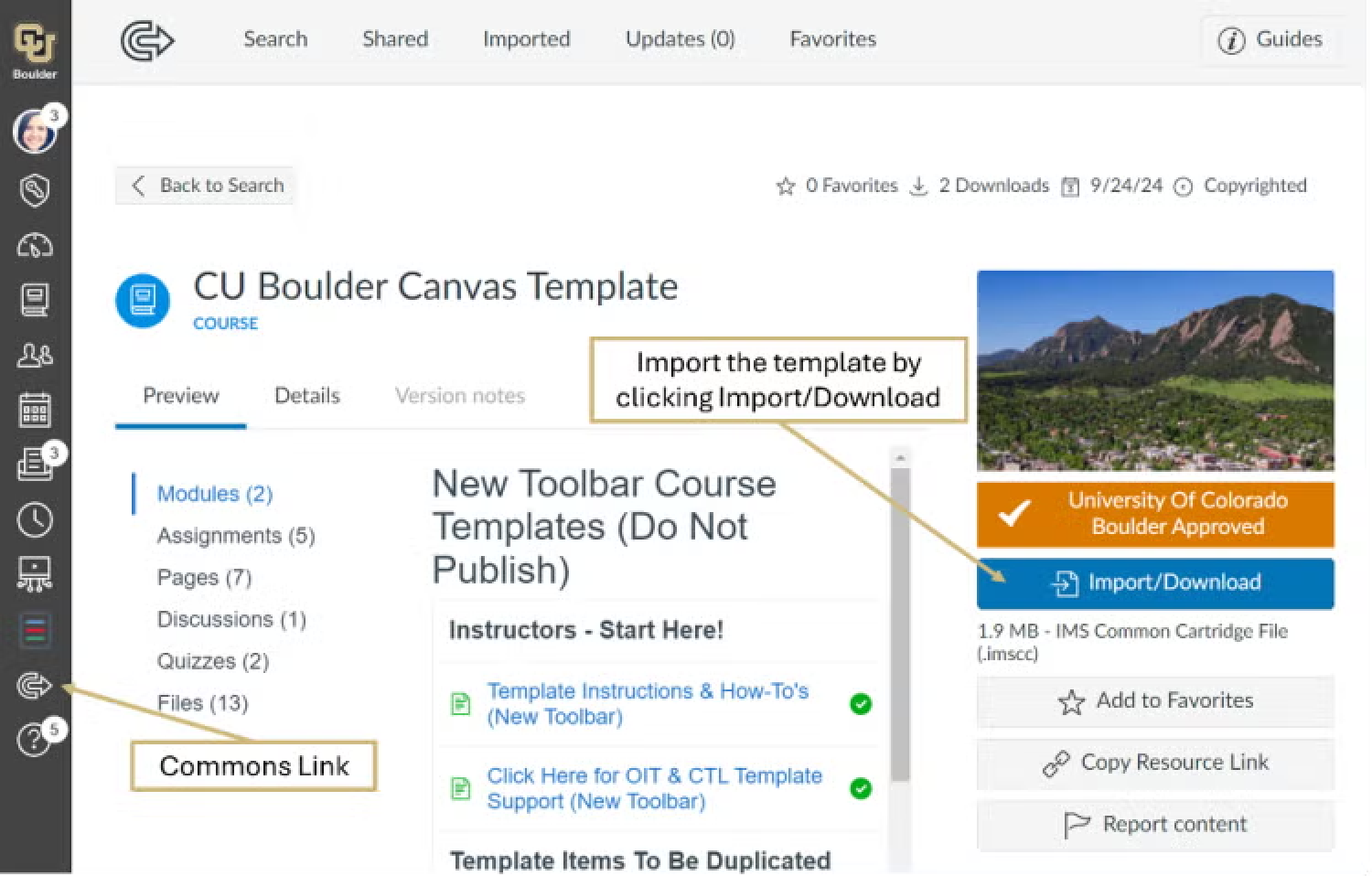
Task: Click the Template Instructions page icon
Action: pyautogui.click(x=461, y=704)
